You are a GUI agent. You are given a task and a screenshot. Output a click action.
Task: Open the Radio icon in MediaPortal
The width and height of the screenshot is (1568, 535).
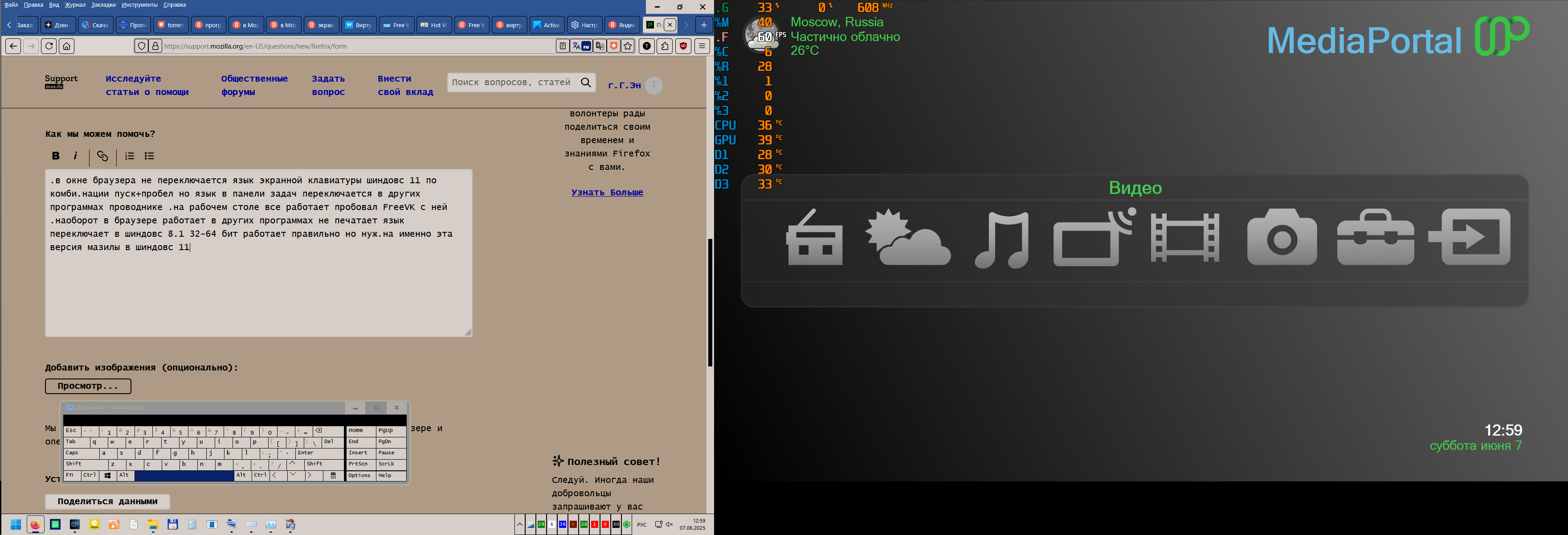814,237
